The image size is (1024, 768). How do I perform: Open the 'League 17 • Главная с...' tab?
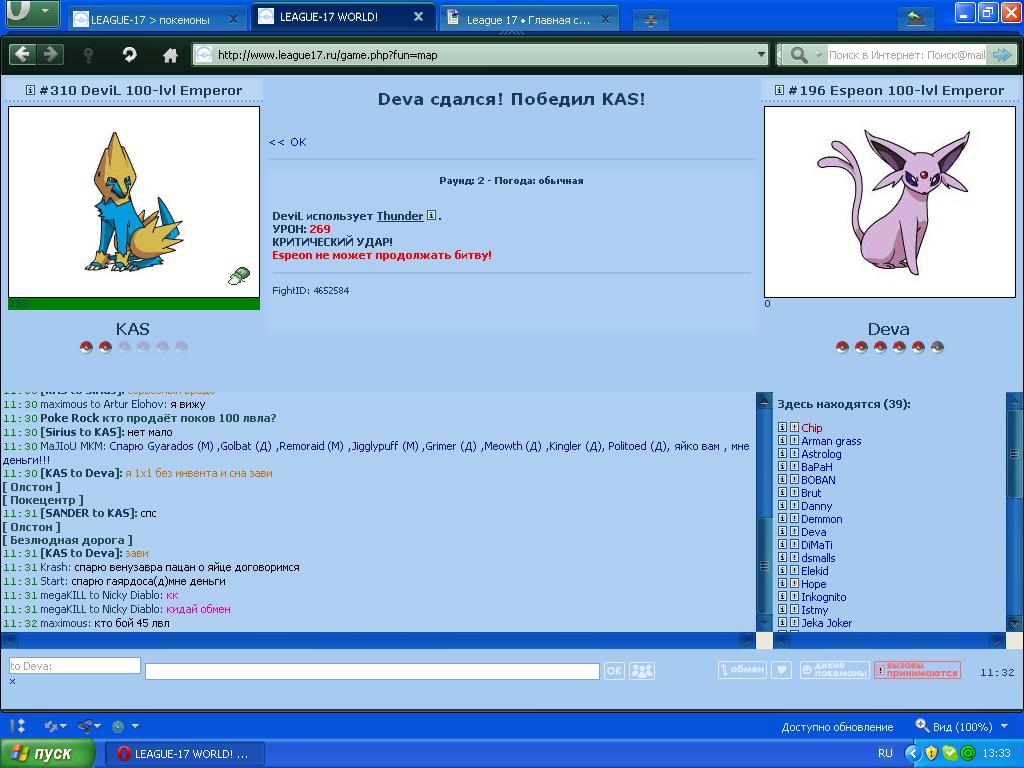point(529,20)
